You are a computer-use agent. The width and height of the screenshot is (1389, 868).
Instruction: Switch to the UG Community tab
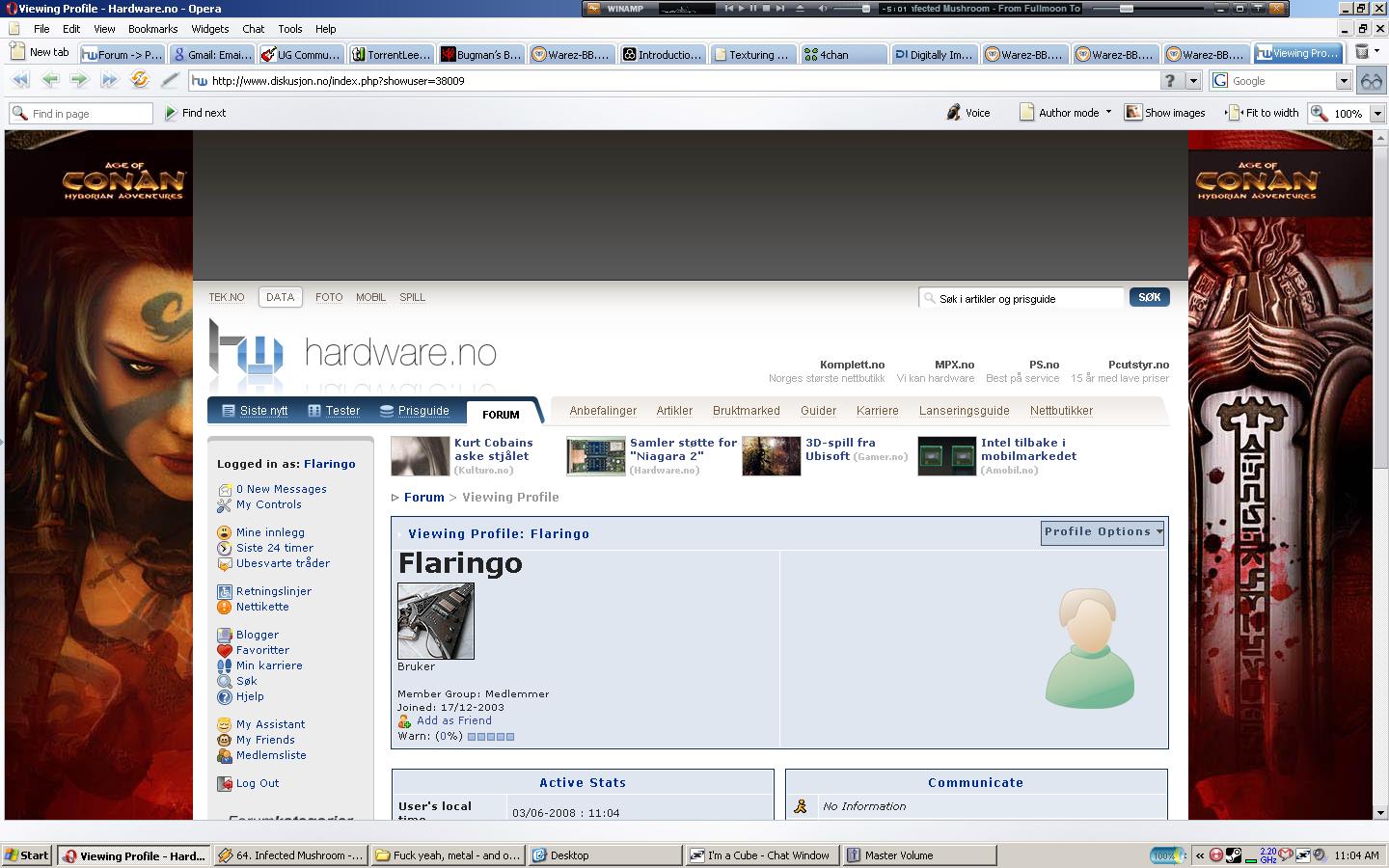301,54
